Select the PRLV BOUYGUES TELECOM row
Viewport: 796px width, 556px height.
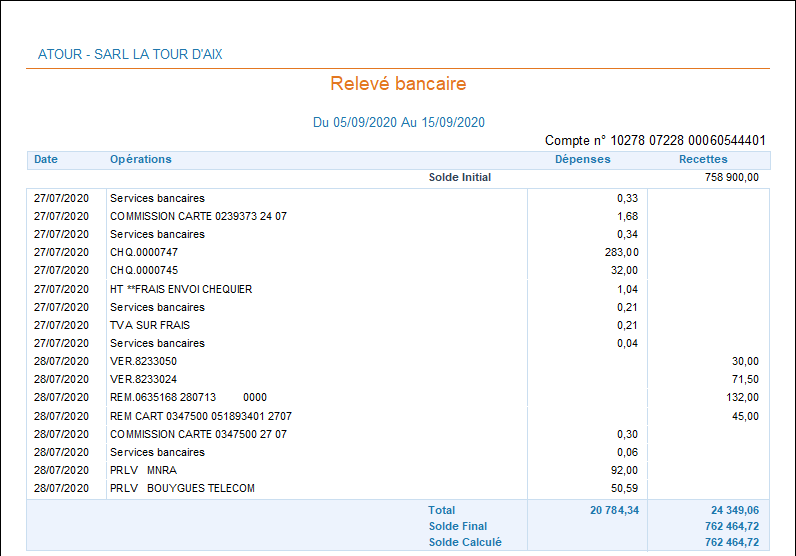click(x=182, y=488)
